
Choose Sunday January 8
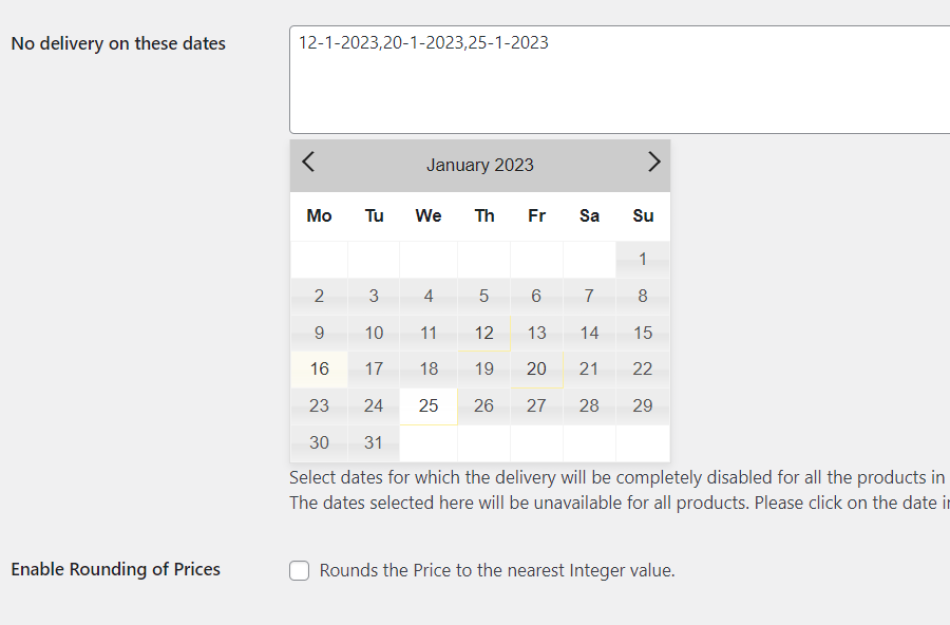click(x=642, y=296)
